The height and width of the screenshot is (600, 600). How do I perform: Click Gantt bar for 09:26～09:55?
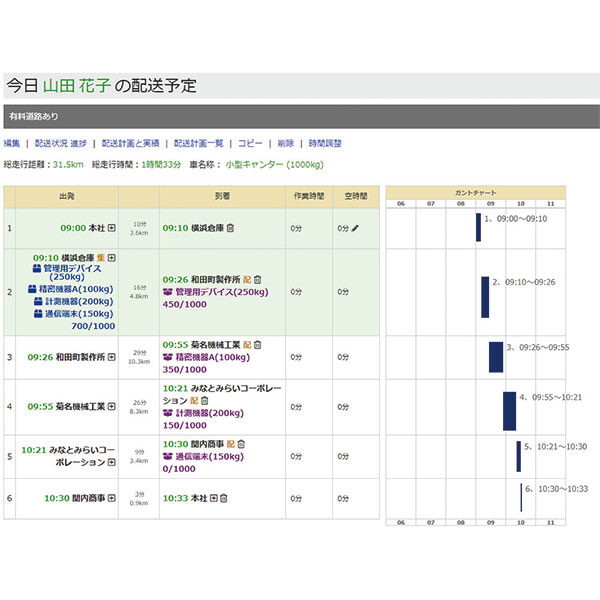[x=496, y=357]
